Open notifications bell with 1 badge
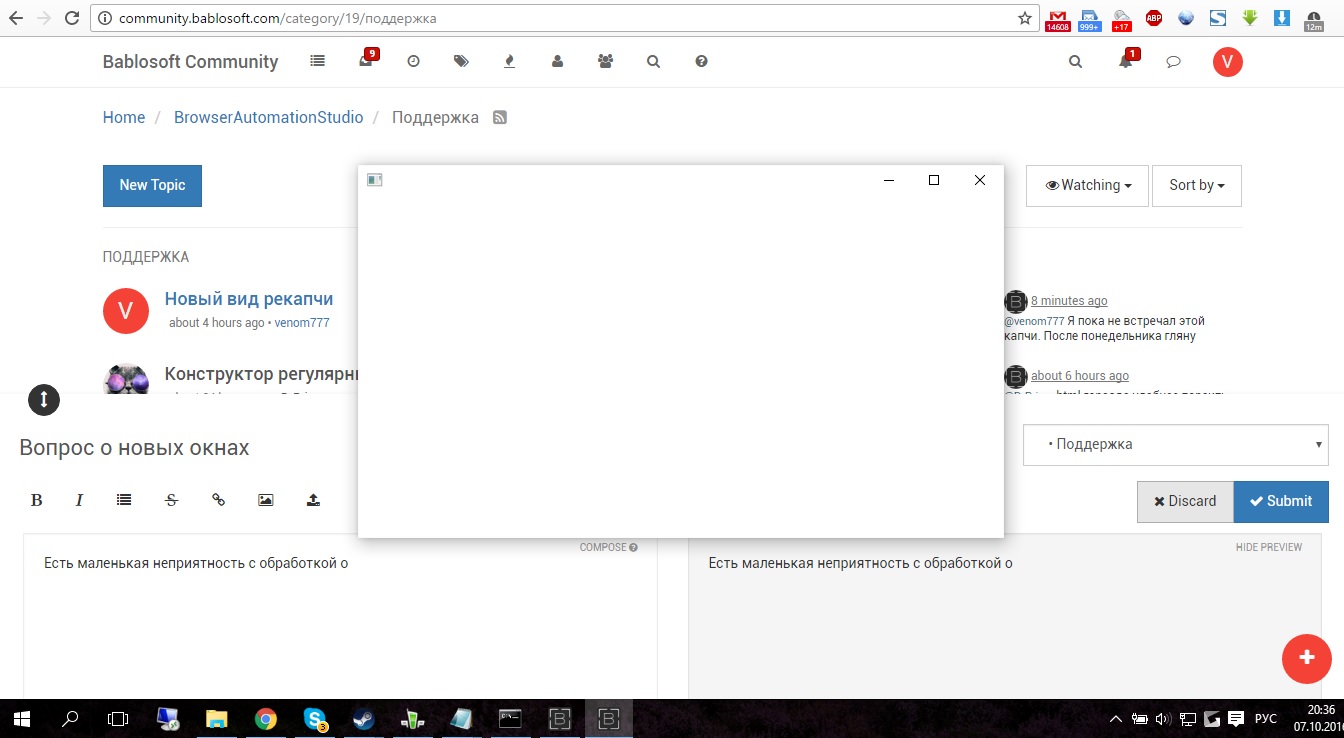Viewport: 1344px width, 738px height. tap(1127, 59)
